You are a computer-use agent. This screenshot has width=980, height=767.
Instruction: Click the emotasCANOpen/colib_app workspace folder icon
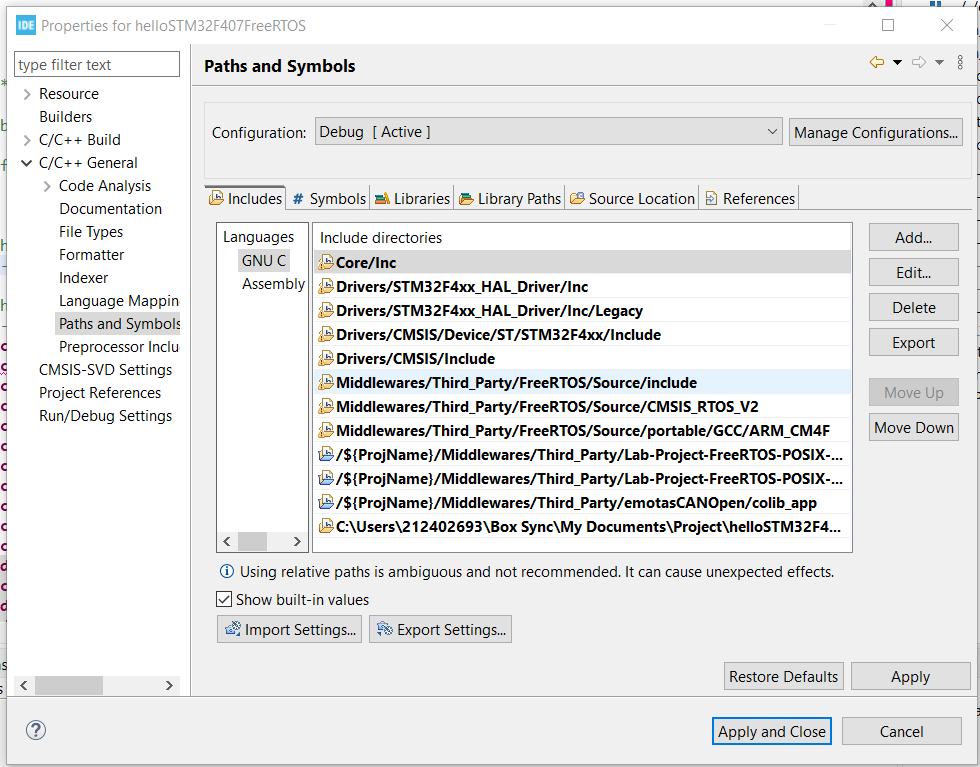[326, 503]
